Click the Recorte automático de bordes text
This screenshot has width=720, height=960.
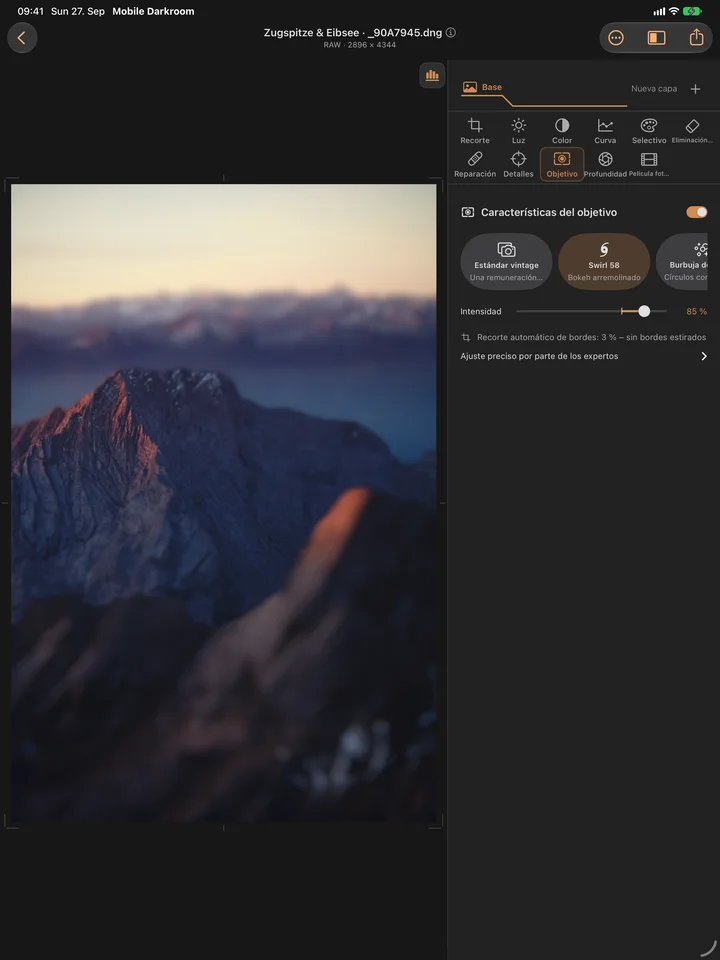(x=591, y=337)
